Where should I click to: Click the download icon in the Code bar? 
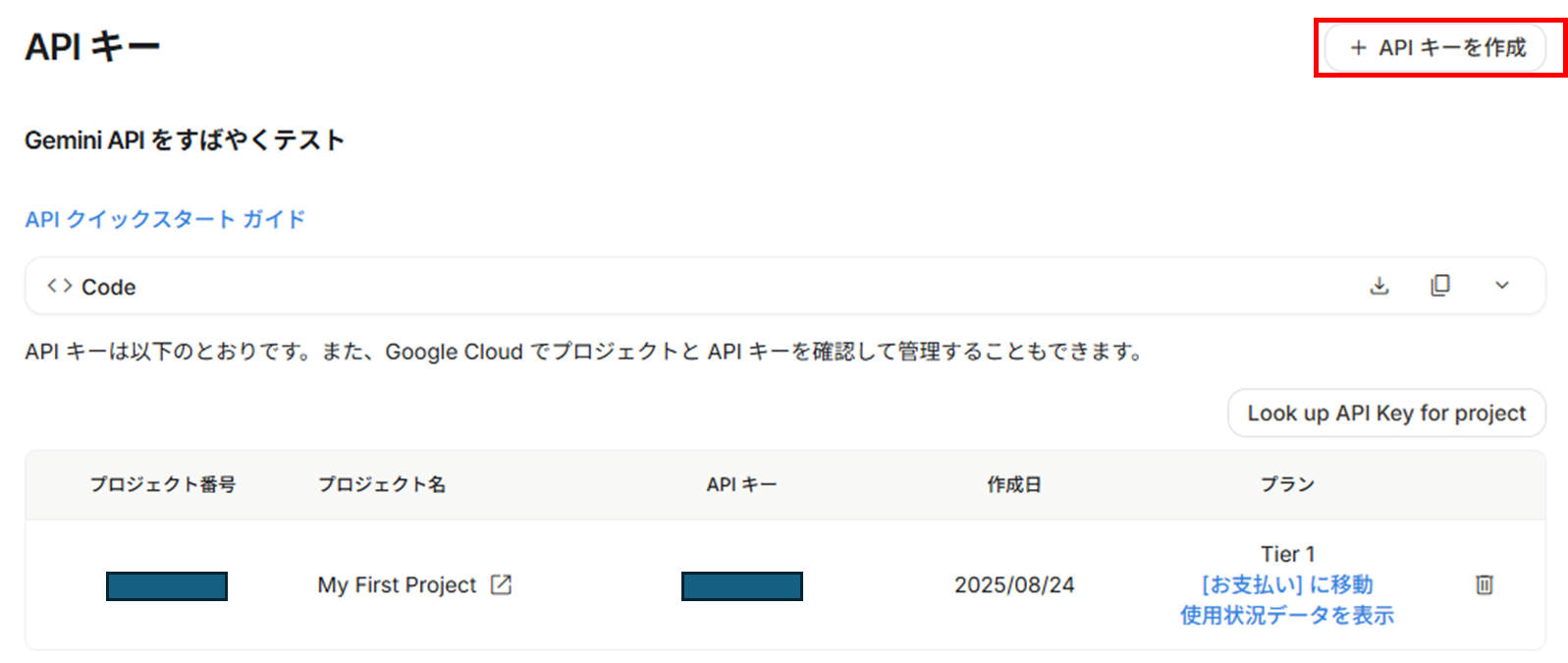pyautogui.click(x=1379, y=286)
